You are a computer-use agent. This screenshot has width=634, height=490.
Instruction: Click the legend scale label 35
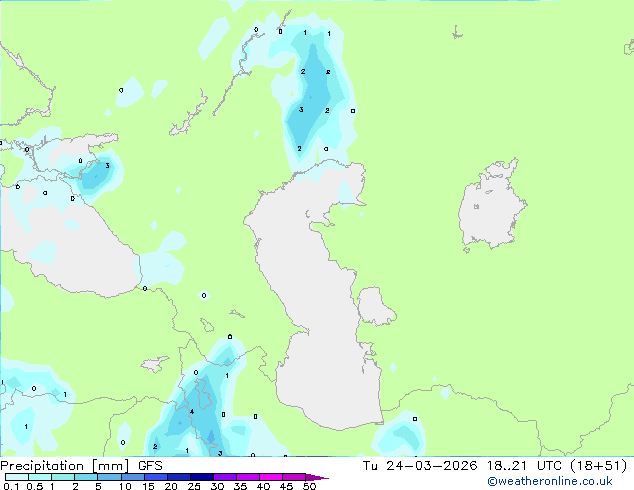240,486
